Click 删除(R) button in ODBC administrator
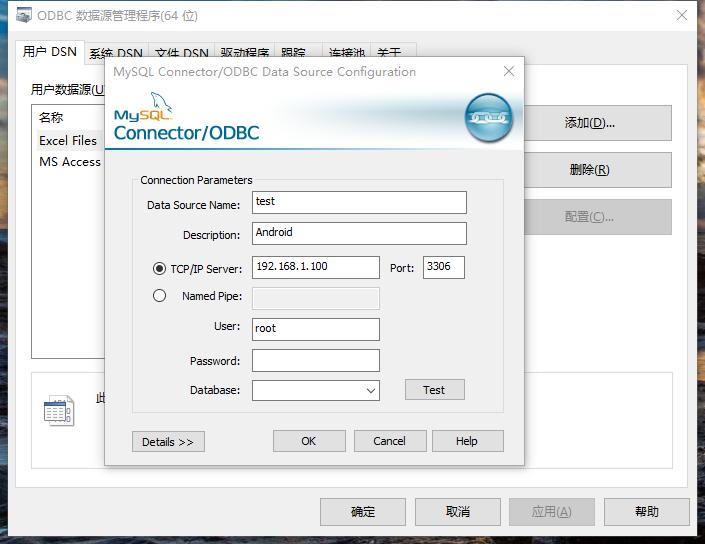The height and width of the screenshot is (544, 705). pos(597,170)
